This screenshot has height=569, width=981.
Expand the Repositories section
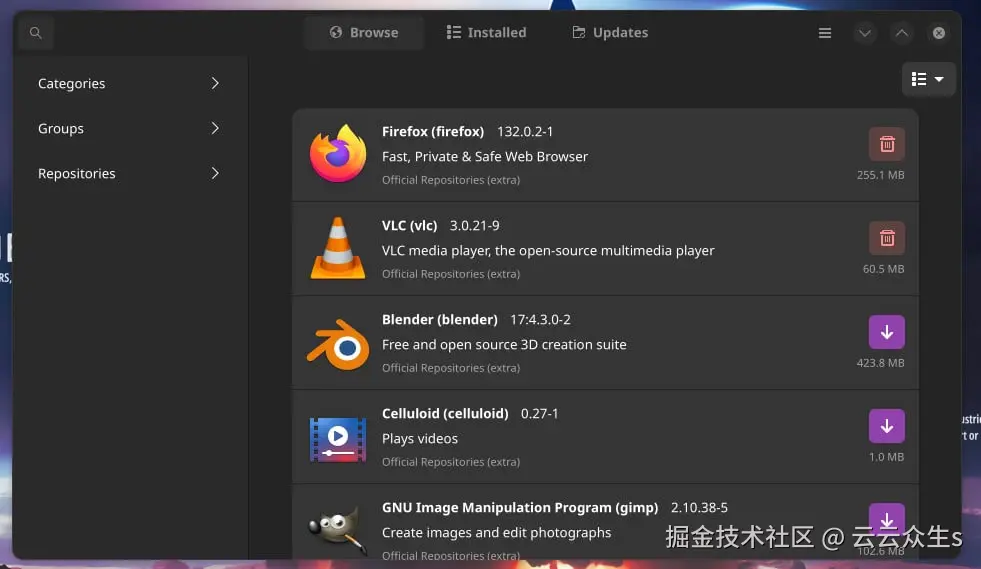click(129, 173)
